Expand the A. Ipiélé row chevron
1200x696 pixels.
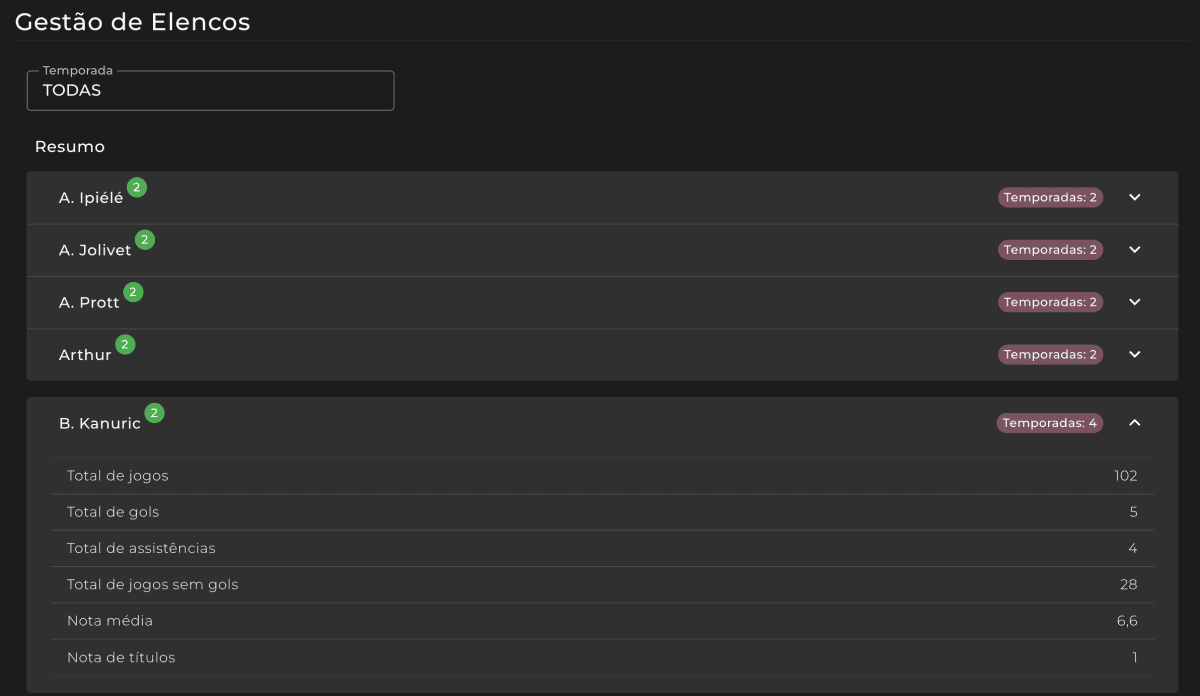pos(1135,197)
